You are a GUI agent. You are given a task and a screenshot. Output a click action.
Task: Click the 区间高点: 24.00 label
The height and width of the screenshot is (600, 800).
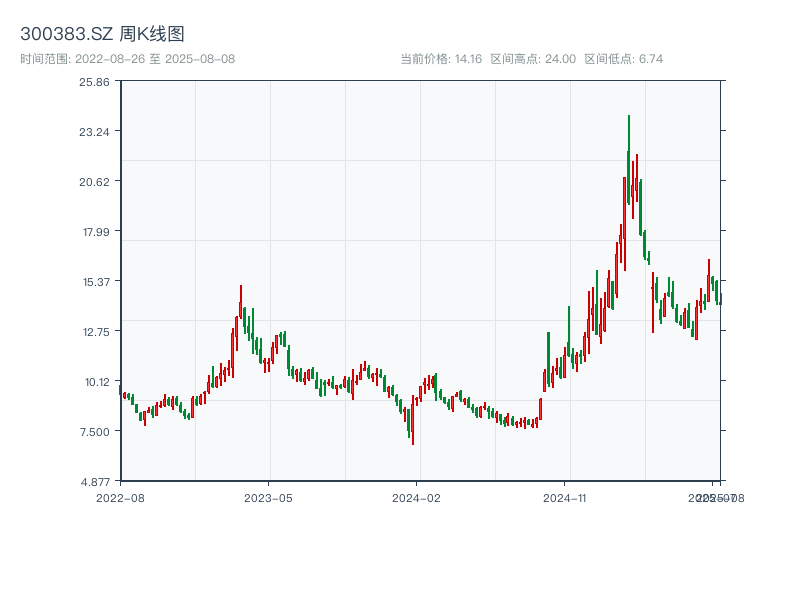[533, 59]
